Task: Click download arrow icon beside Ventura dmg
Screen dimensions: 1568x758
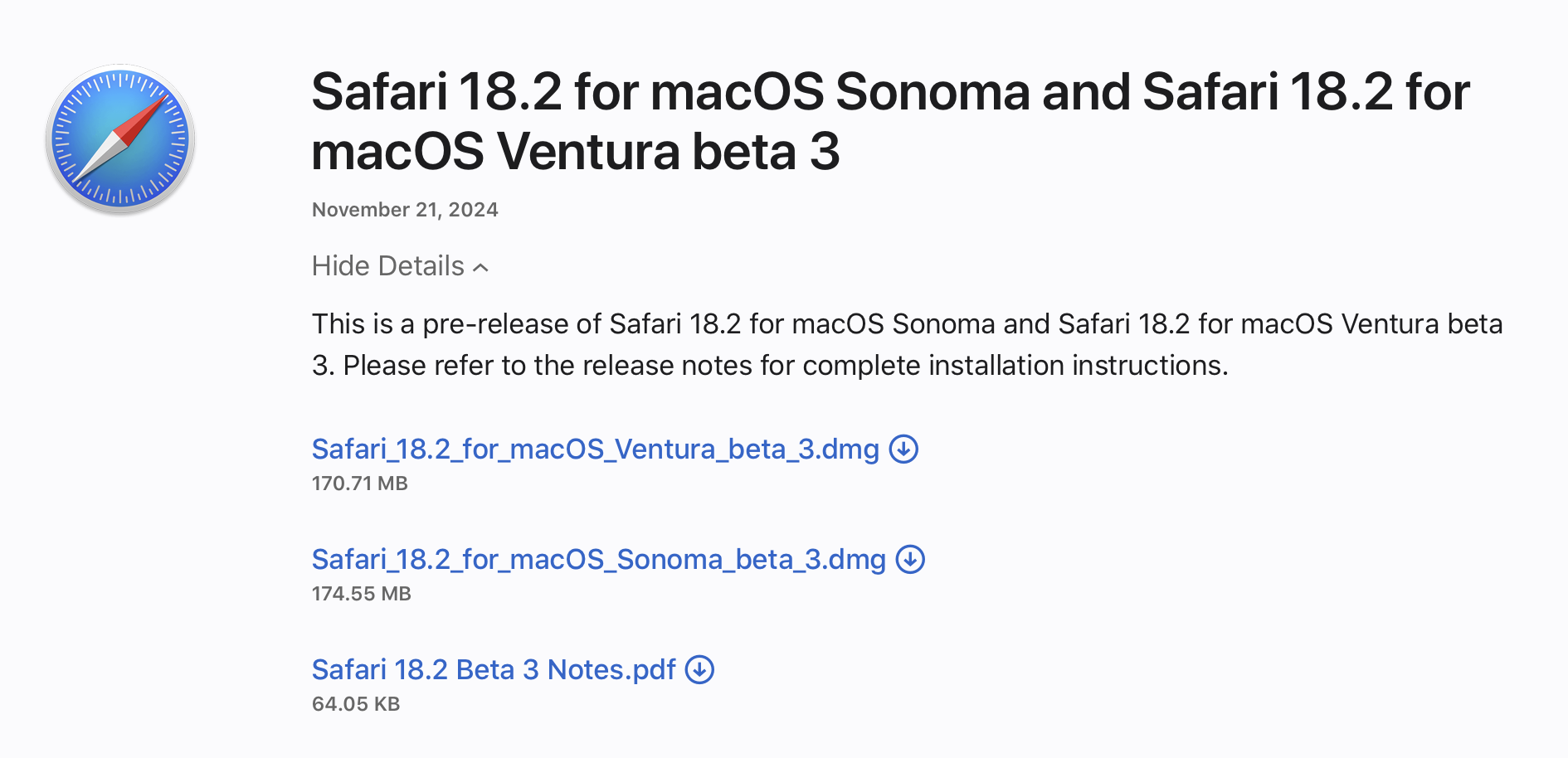Action: [x=903, y=449]
